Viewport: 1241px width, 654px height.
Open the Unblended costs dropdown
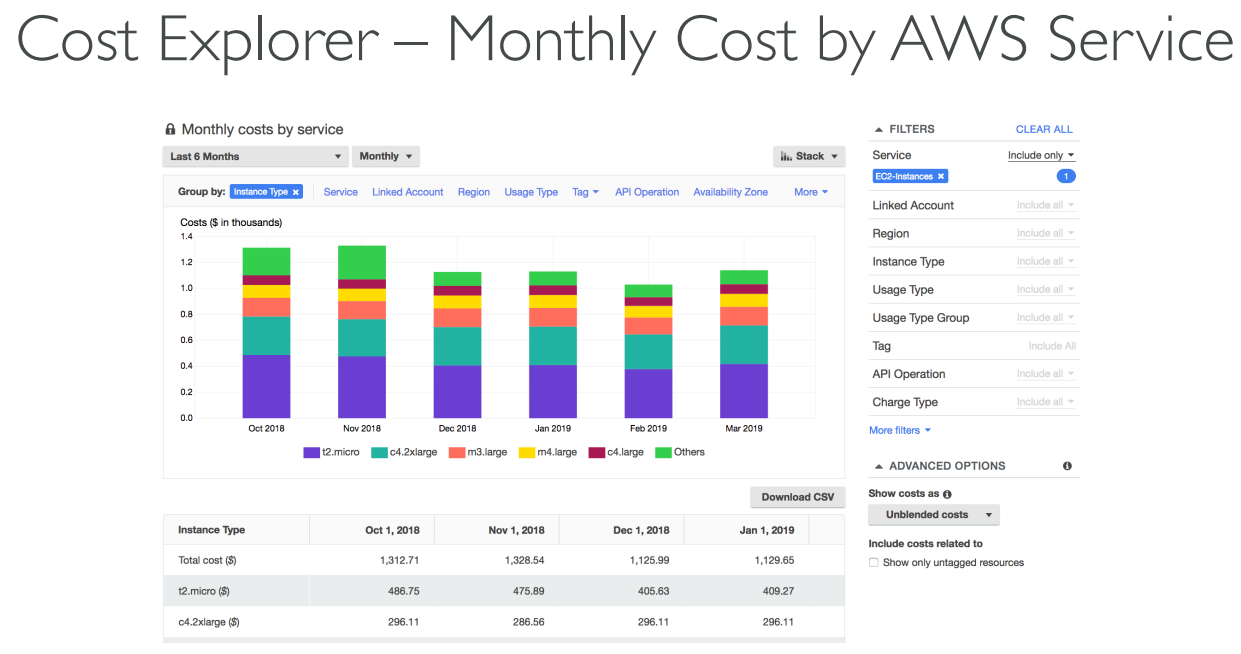click(x=933, y=515)
